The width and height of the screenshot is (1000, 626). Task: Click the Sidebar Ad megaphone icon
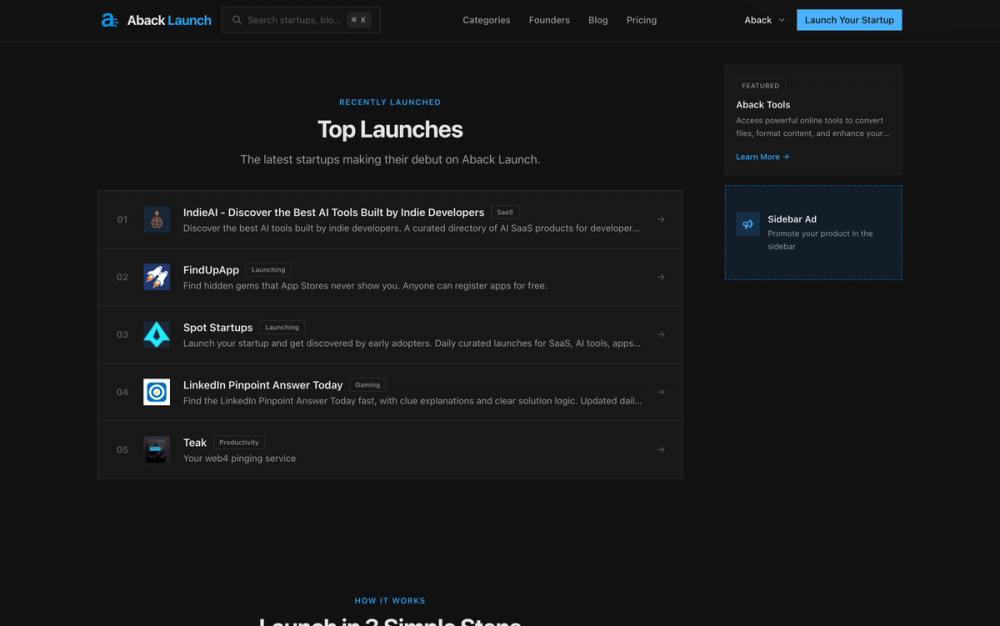[x=748, y=224]
